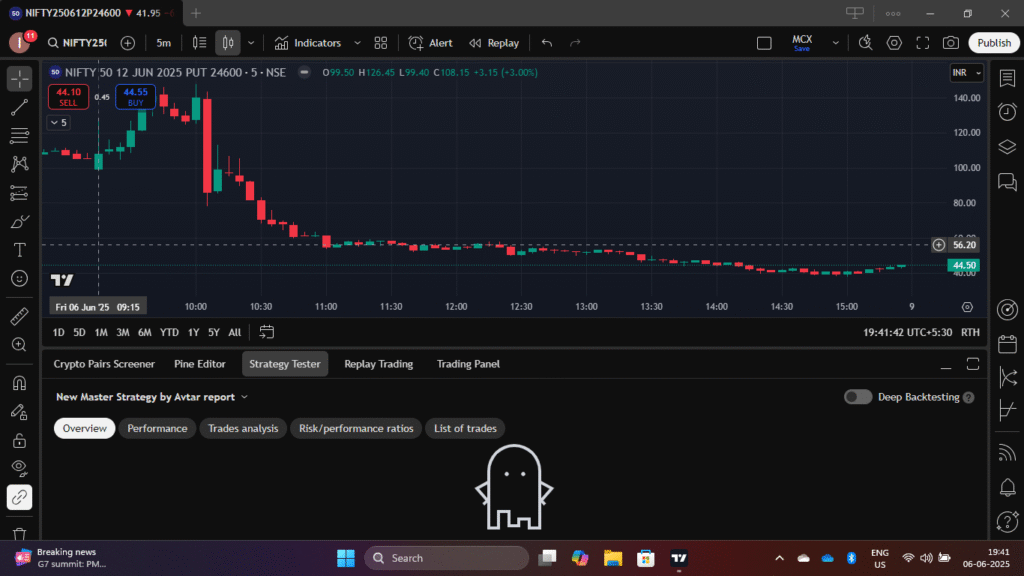Expand the Indicators favorites dropdown
The width and height of the screenshot is (1024, 576).
point(357,43)
